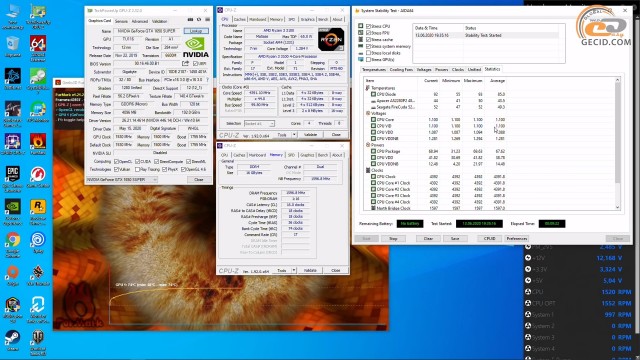
Task: Launch the GeForce Experience desktop shortcut
Action: (x=13, y=211)
